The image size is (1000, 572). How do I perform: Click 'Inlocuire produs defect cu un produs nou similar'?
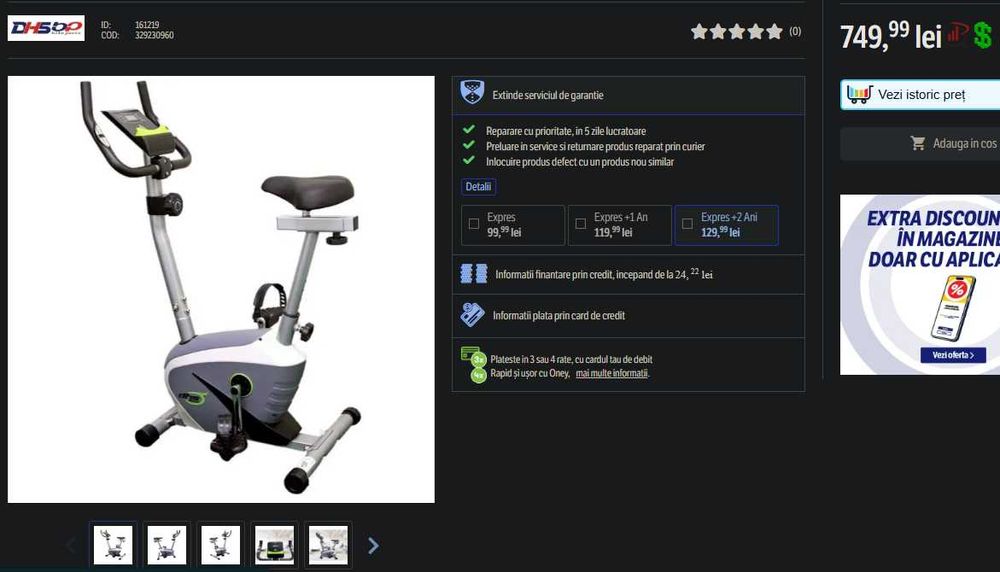pyautogui.click(x=580, y=162)
